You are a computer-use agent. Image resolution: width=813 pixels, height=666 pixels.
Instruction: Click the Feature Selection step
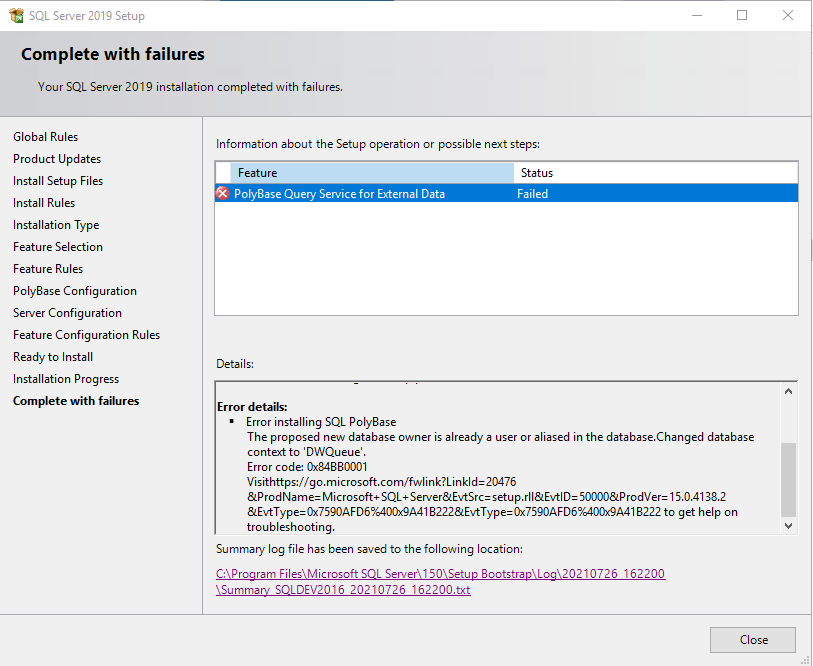[58, 247]
